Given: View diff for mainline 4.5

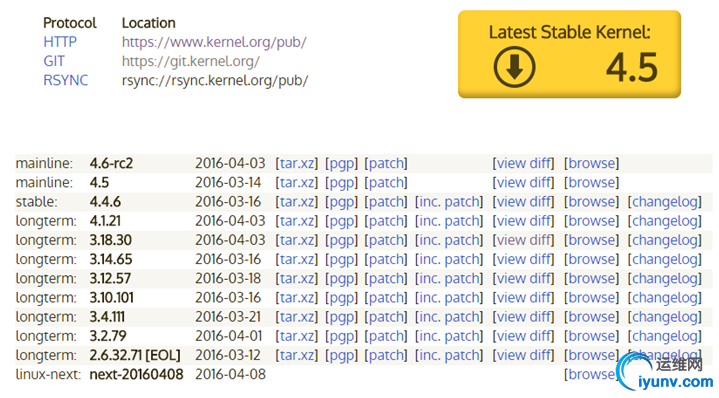Looking at the screenshot, I should pyautogui.click(x=523, y=182).
